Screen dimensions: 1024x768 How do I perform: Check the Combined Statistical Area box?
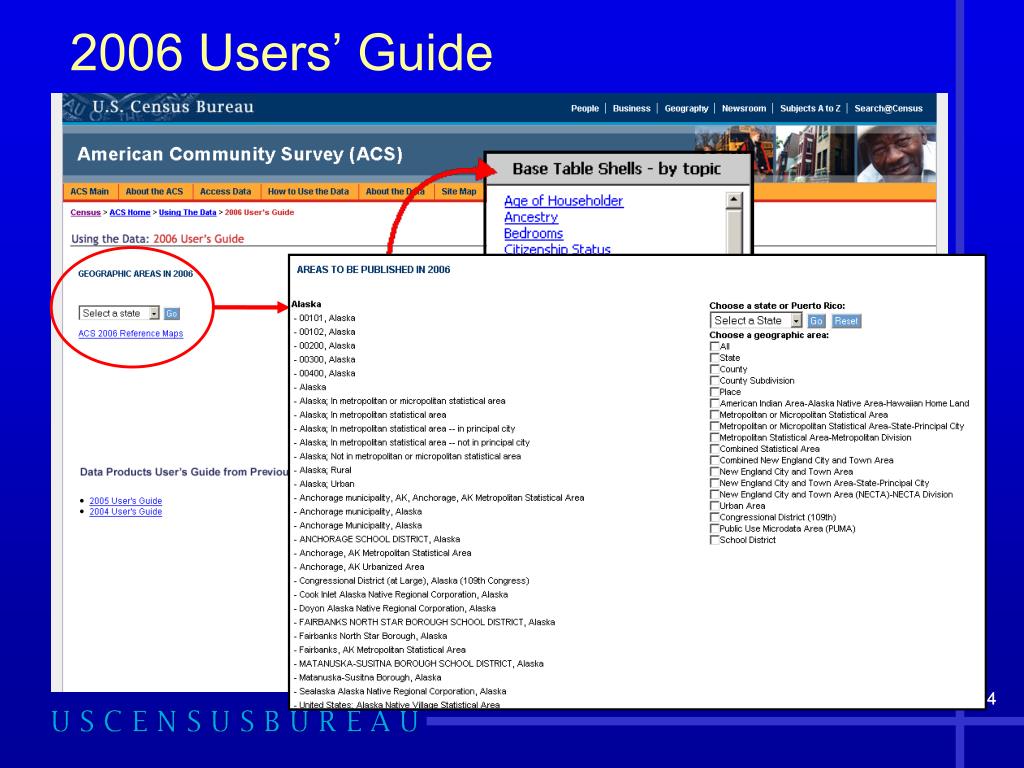(x=714, y=449)
